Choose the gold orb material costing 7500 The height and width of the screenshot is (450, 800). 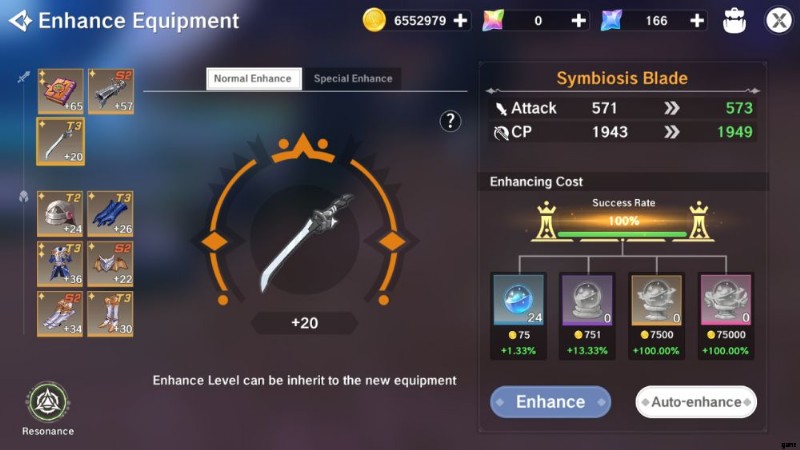pyautogui.click(x=656, y=299)
